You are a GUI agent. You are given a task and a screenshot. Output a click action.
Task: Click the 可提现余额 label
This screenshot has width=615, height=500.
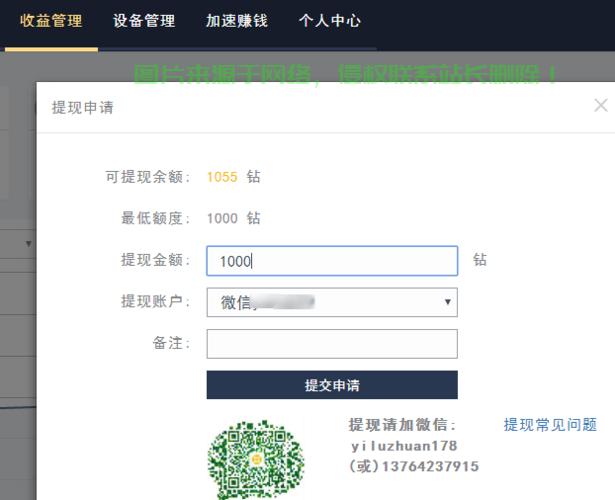[x=148, y=177]
